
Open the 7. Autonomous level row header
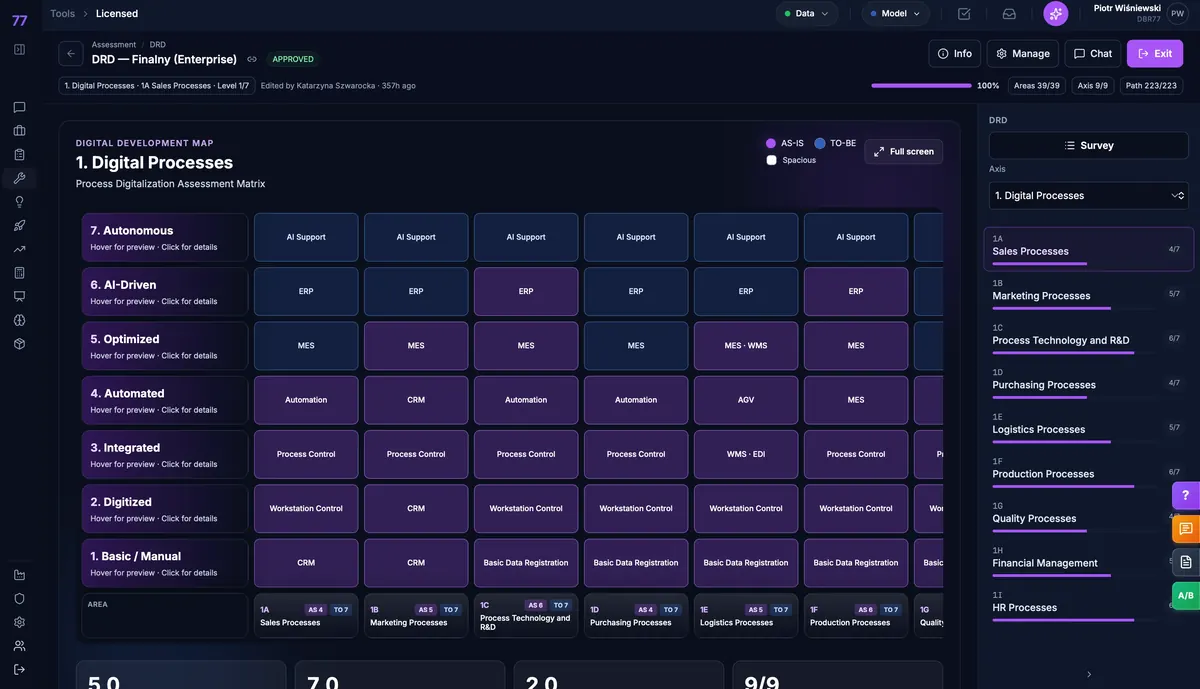coord(165,237)
